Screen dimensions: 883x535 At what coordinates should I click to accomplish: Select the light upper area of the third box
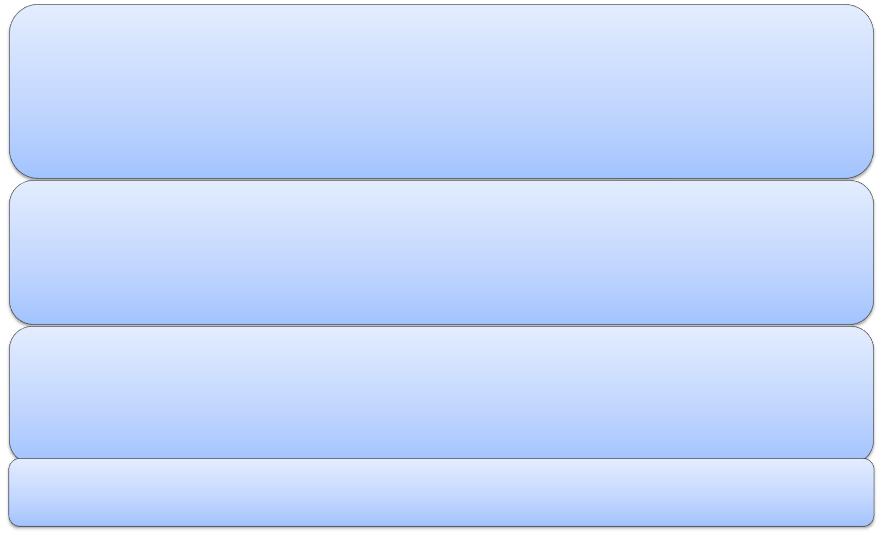[442, 349]
